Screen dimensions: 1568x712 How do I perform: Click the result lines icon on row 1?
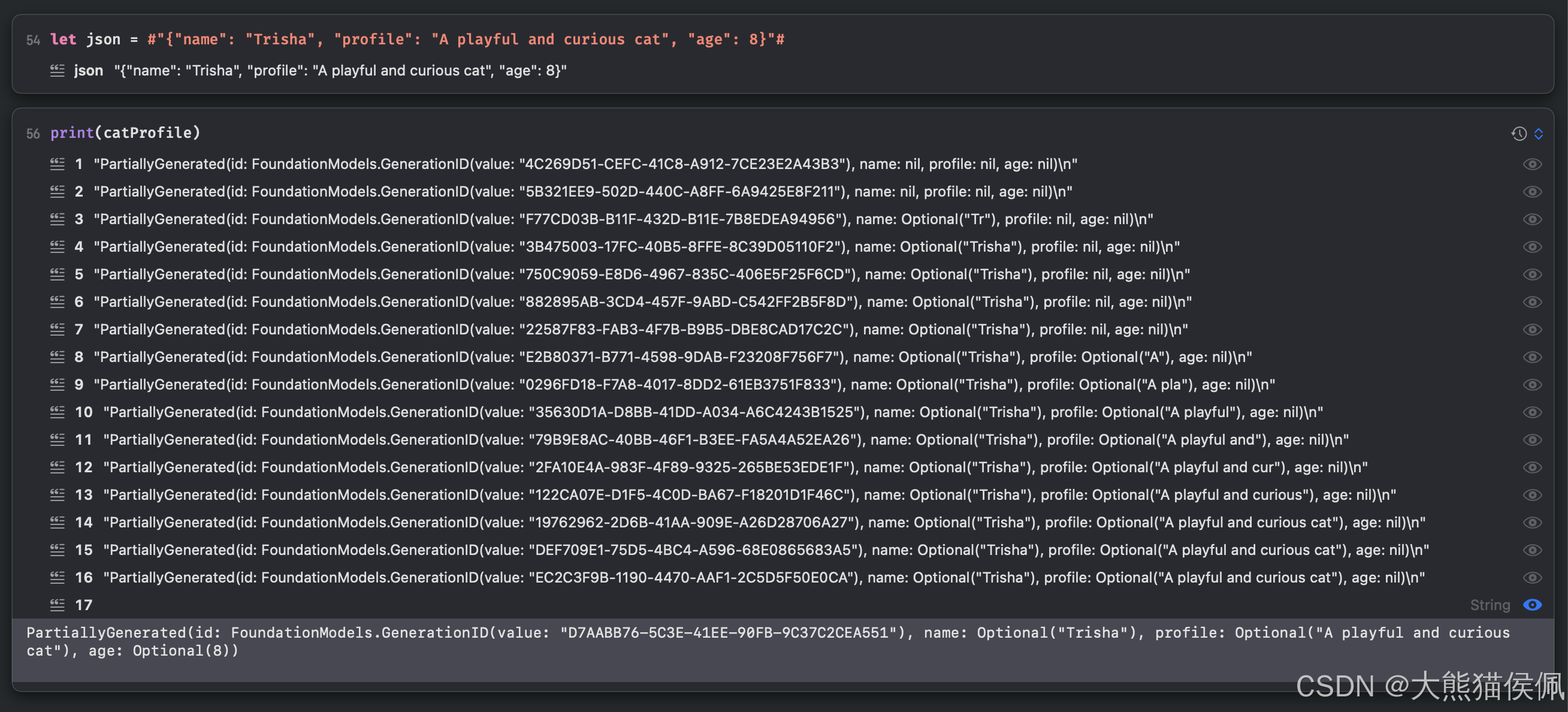pos(57,164)
